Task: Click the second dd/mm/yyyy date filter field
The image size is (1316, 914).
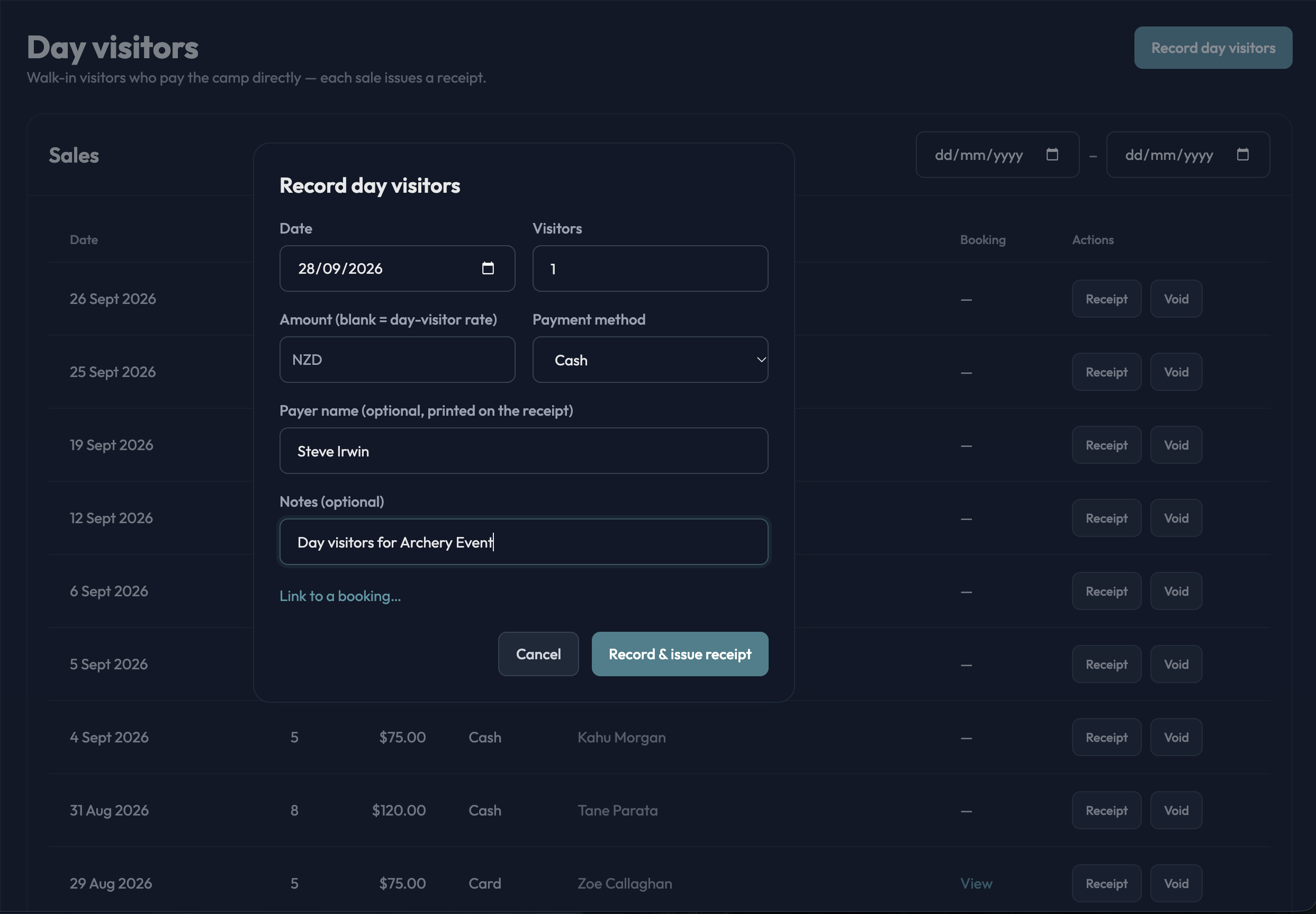Action: pos(1188,155)
